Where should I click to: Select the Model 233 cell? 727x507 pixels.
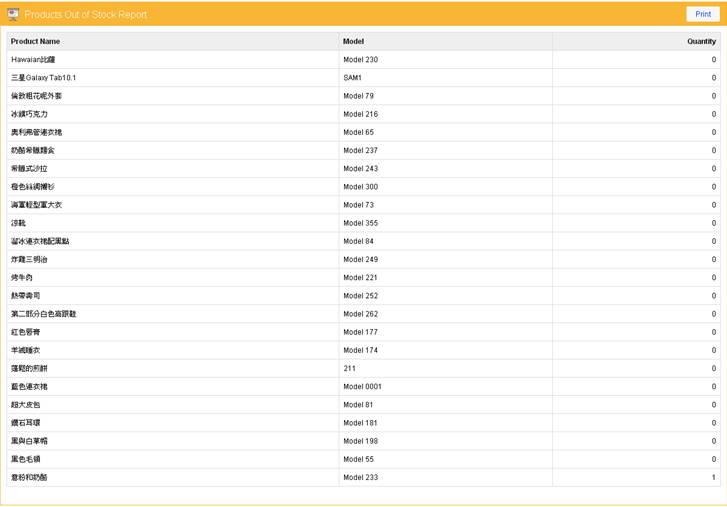[x=360, y=477]
